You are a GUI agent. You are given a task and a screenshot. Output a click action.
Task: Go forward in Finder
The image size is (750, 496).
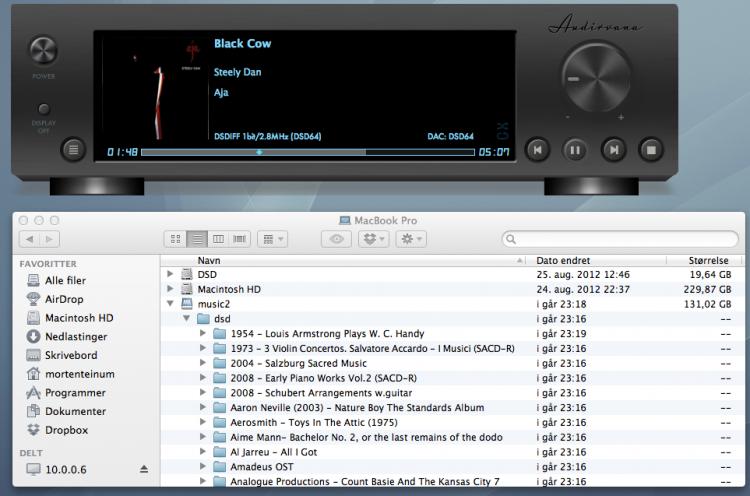click(50, 239)
